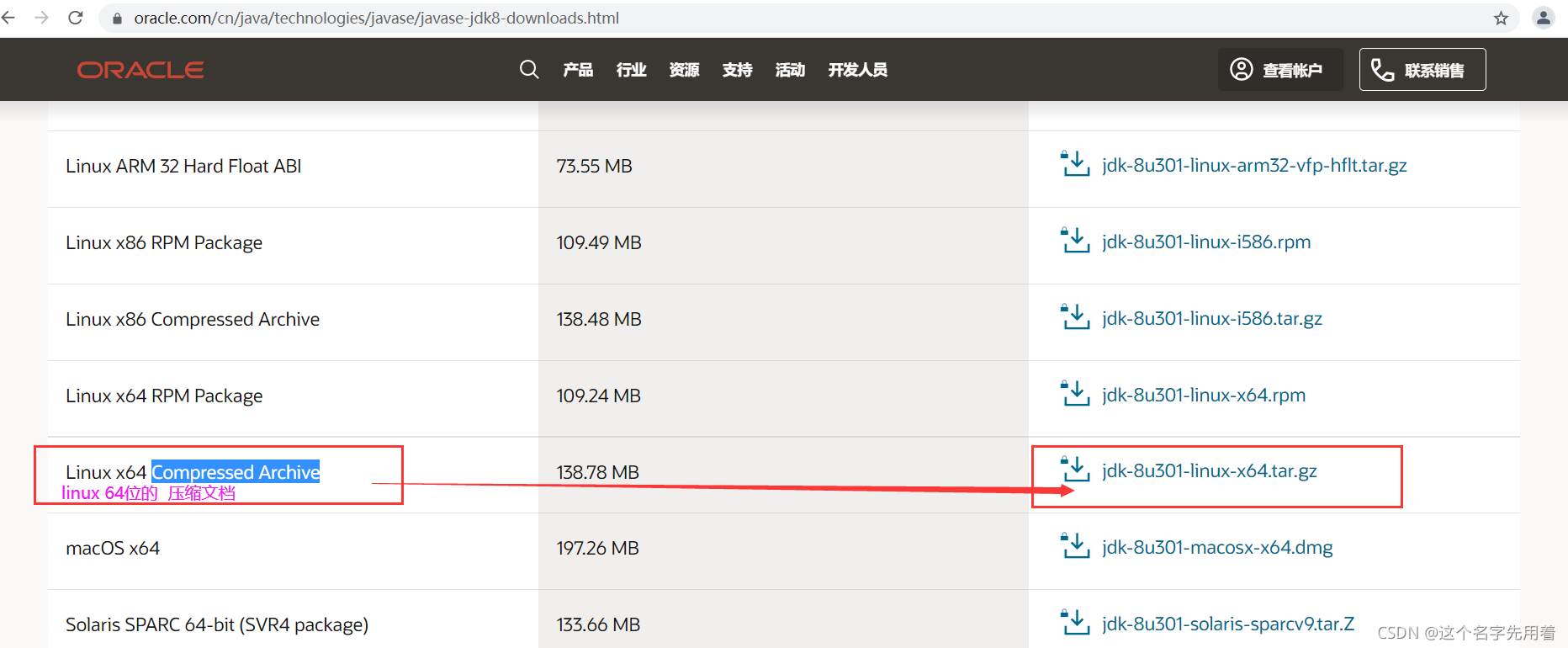Screen dimensions: 1568x648
Task: Download jdk-8u301-linux-x64.rpm link
Action: pos(1204,396)
